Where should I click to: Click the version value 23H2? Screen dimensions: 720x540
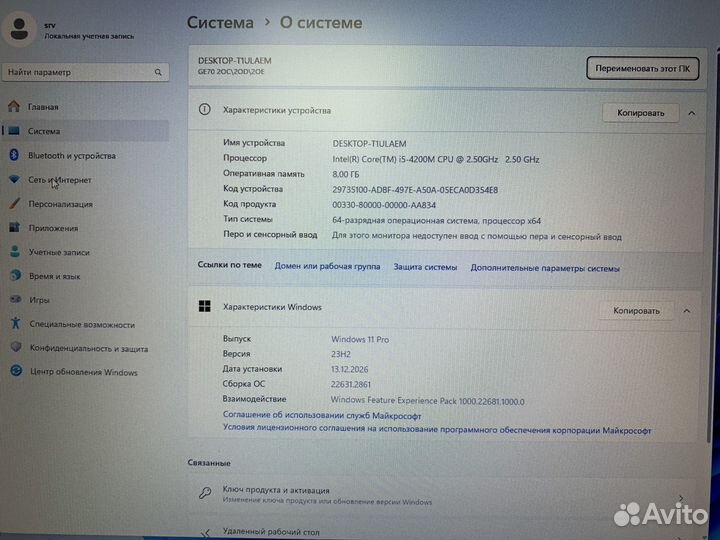tap(341, 354)
